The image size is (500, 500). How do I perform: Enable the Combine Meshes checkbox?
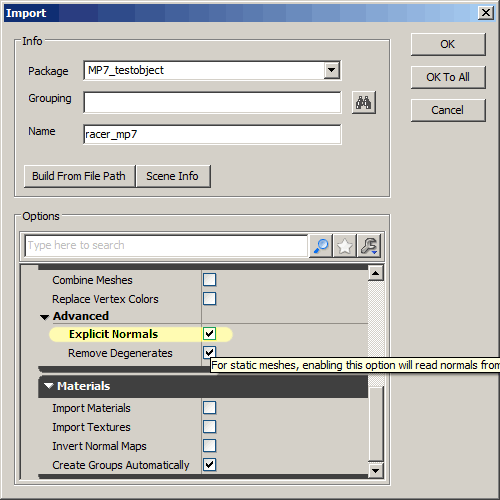coord(209,280)
